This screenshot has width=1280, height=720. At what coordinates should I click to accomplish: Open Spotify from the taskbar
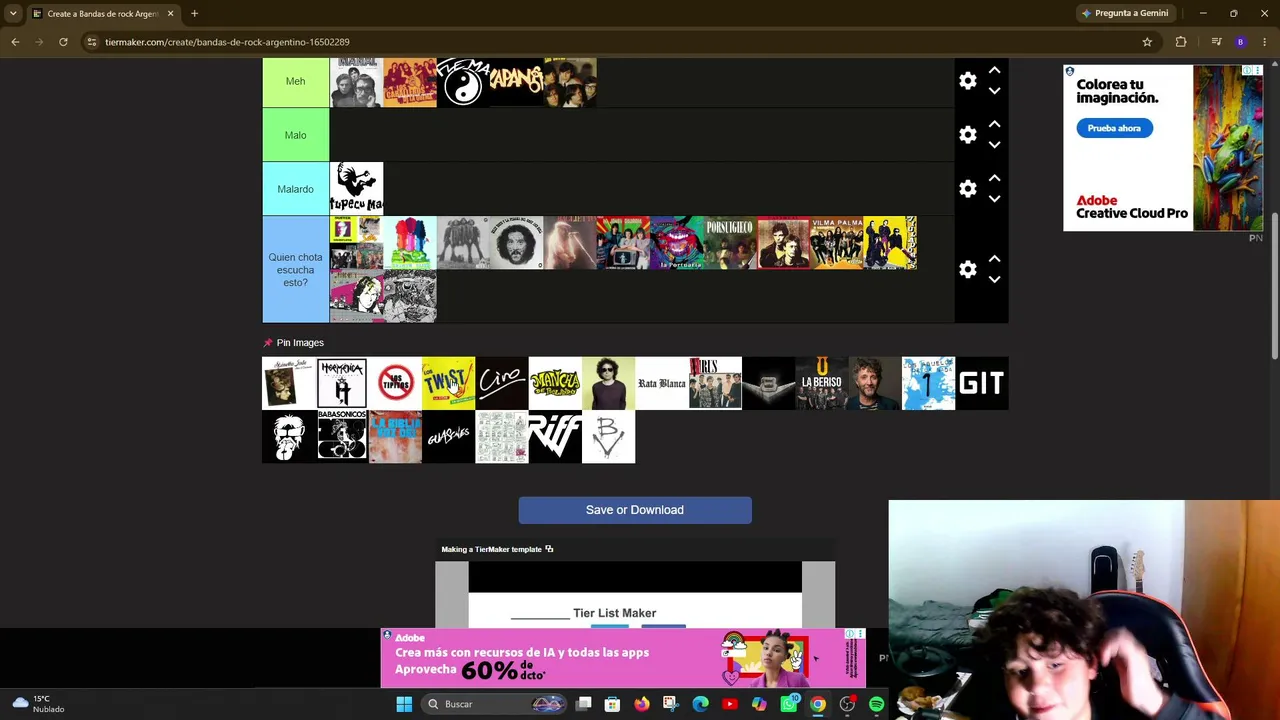(x=876, y=704)
